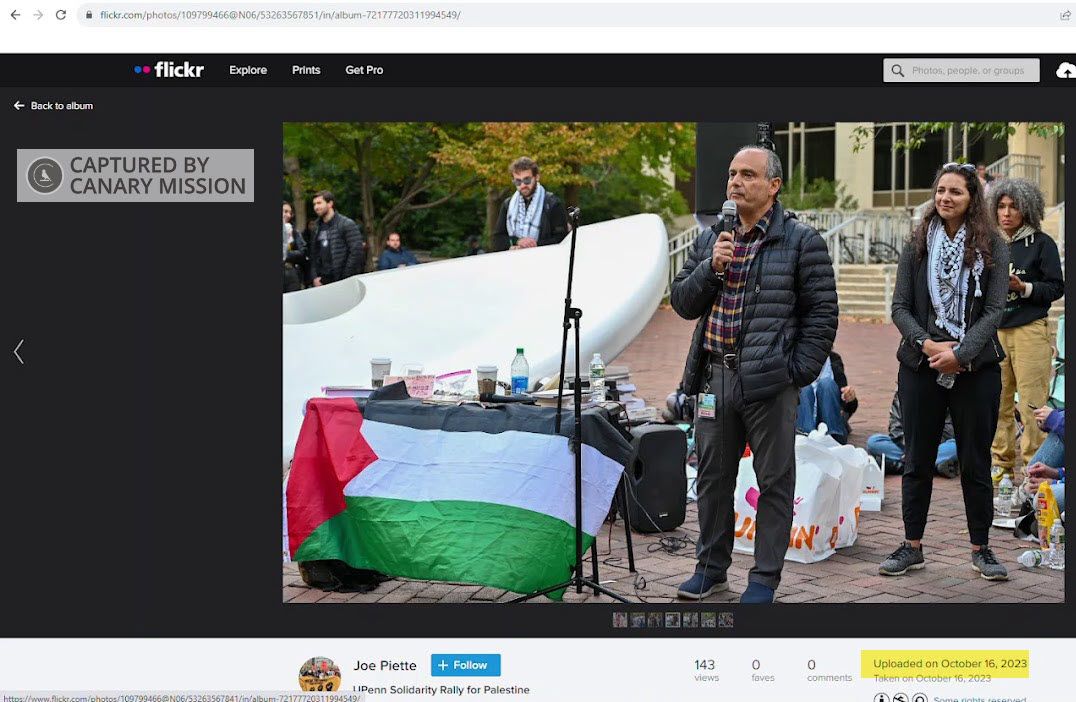Click the browser back navigation arrow
Viewport: 1076px width, 702px height.
pyautogui.click(x=16, y=15)
